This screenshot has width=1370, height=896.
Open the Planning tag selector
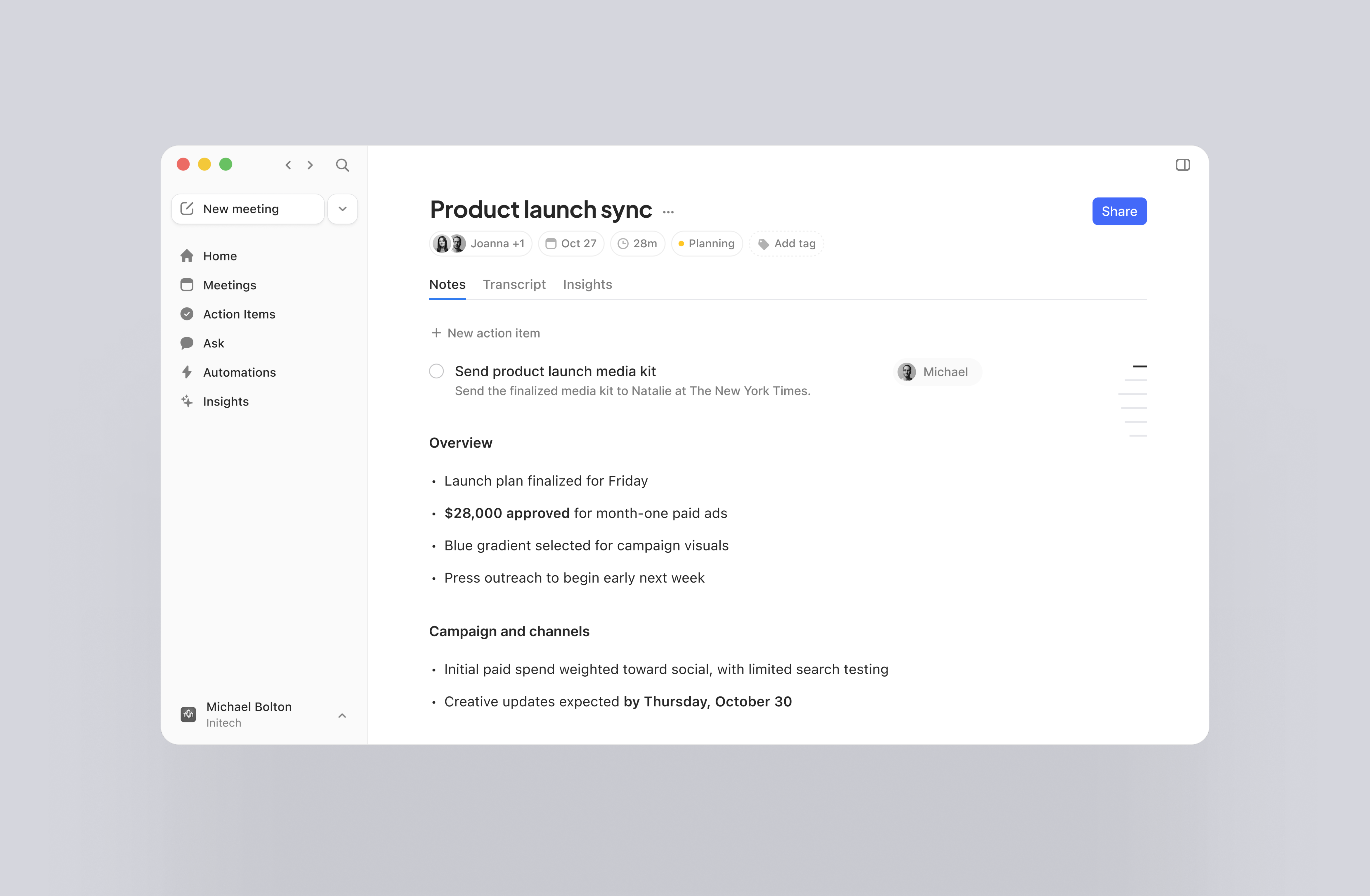click(x=706, y=243)
